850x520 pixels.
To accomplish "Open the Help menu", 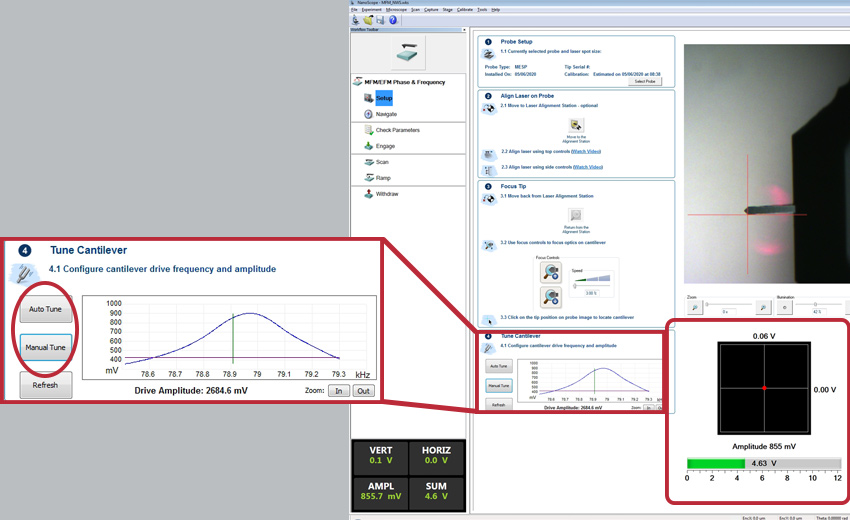I will pos(495,10).
